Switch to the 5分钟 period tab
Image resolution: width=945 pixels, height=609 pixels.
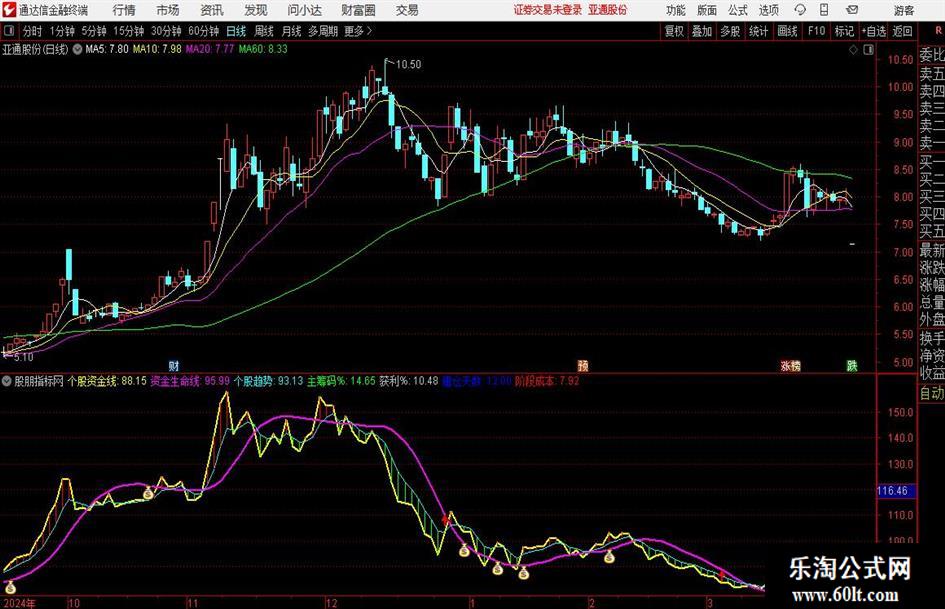[x=93, y=31]
